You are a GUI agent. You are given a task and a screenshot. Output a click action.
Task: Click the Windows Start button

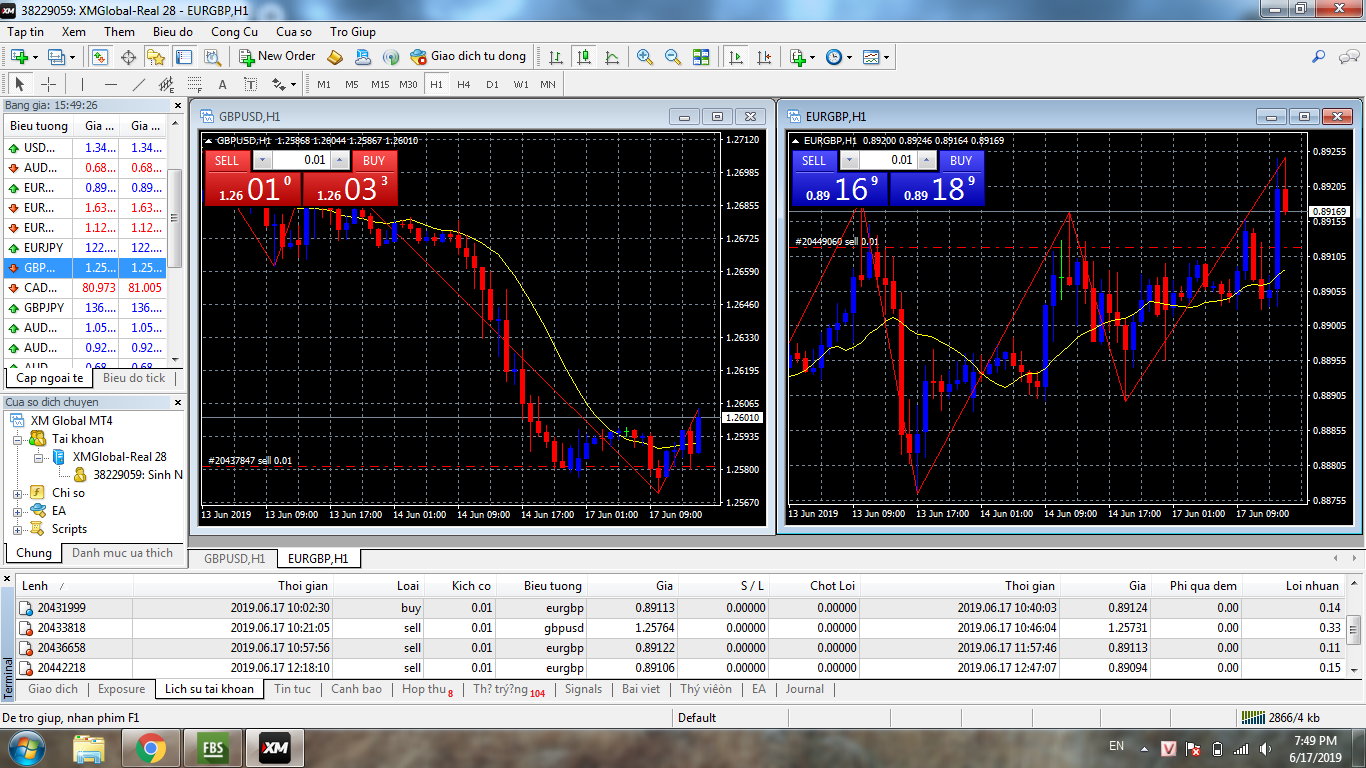(26, 747)
